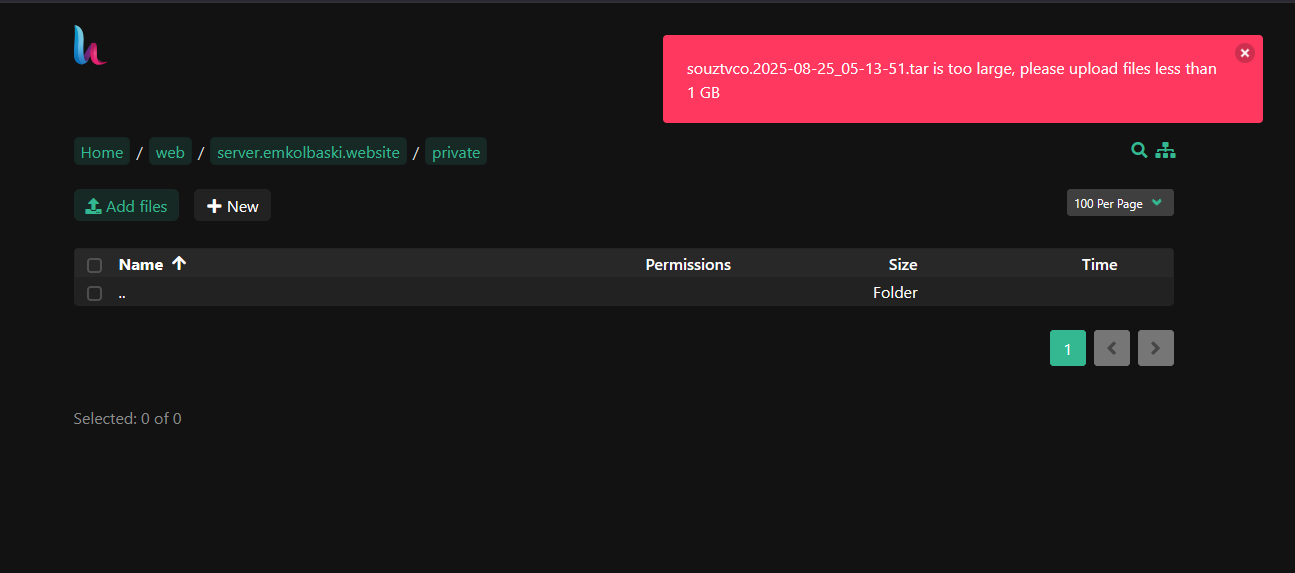Sort the file list by Time column
This screenshot has height=573, width=1295.
[1099, 265]
